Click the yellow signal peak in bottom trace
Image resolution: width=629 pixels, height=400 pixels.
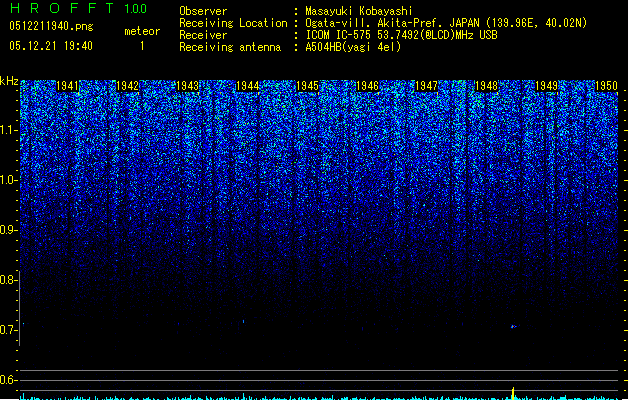coord(513,393)
